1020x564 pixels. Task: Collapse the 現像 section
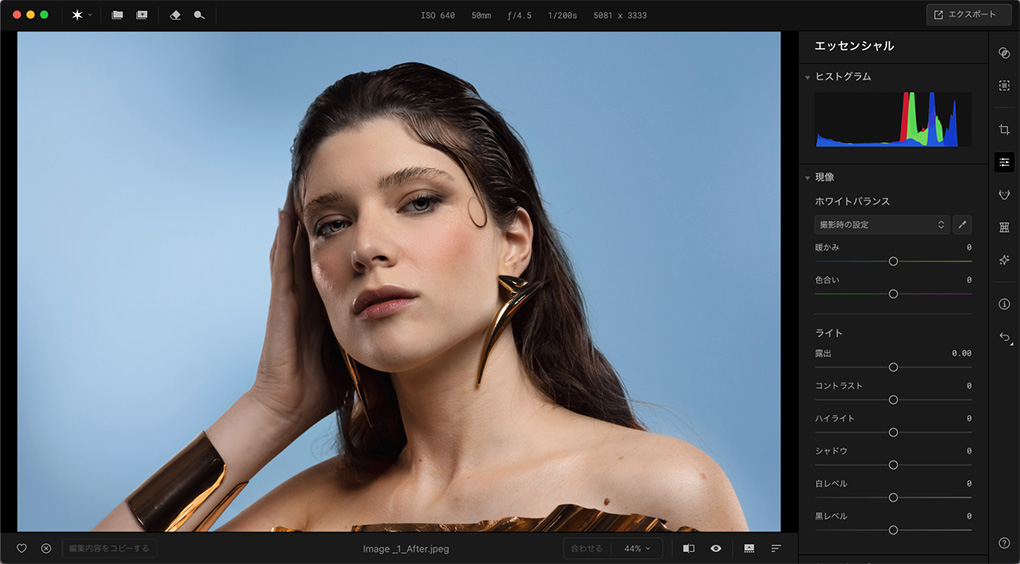807,178
